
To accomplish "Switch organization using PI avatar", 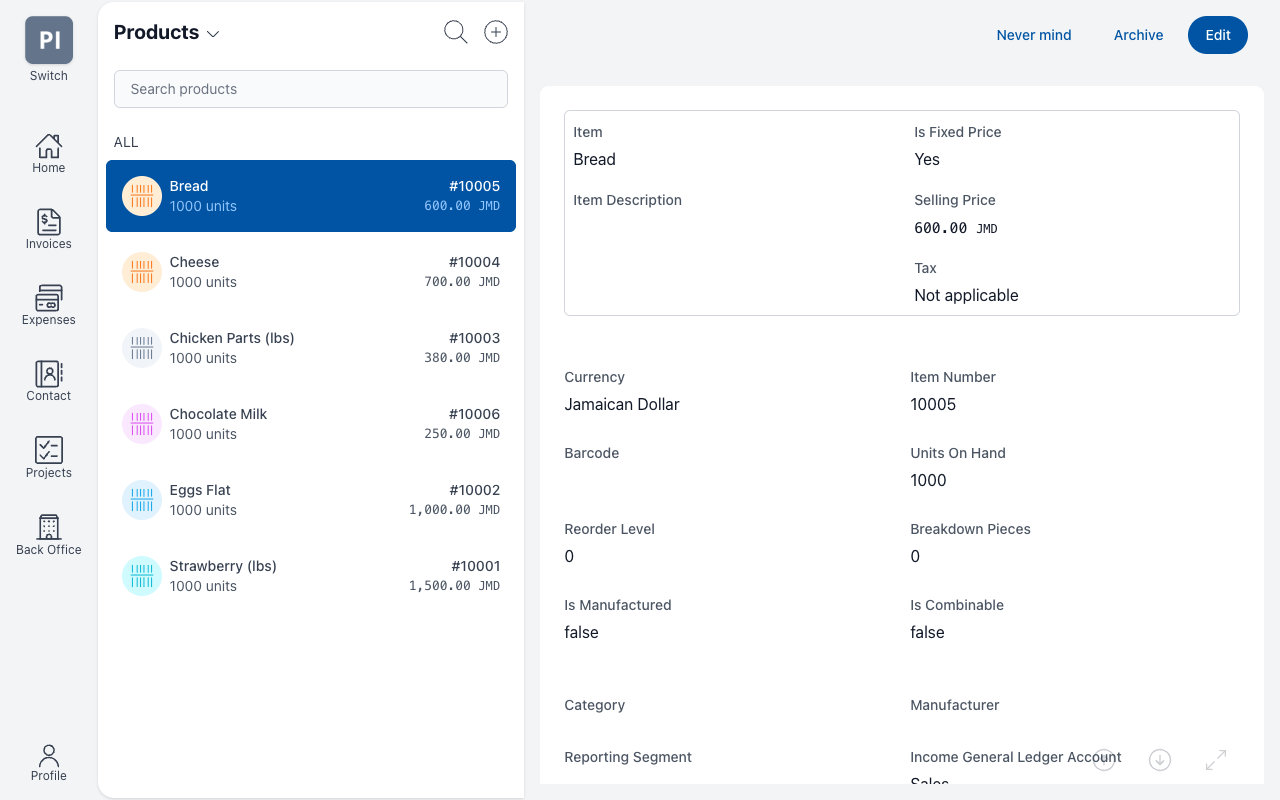I will 48,41.
